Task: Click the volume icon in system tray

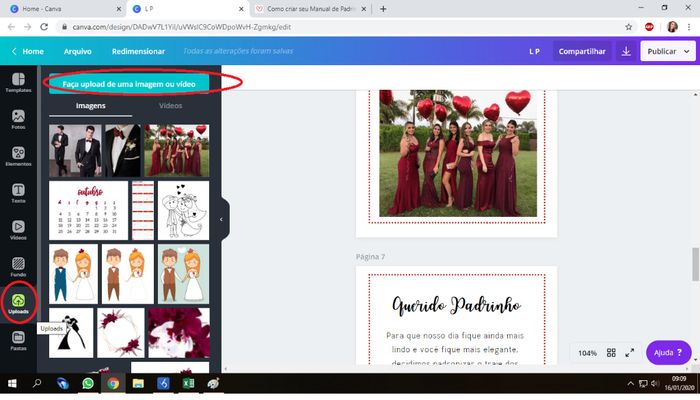Action: (x=655, y=383)
